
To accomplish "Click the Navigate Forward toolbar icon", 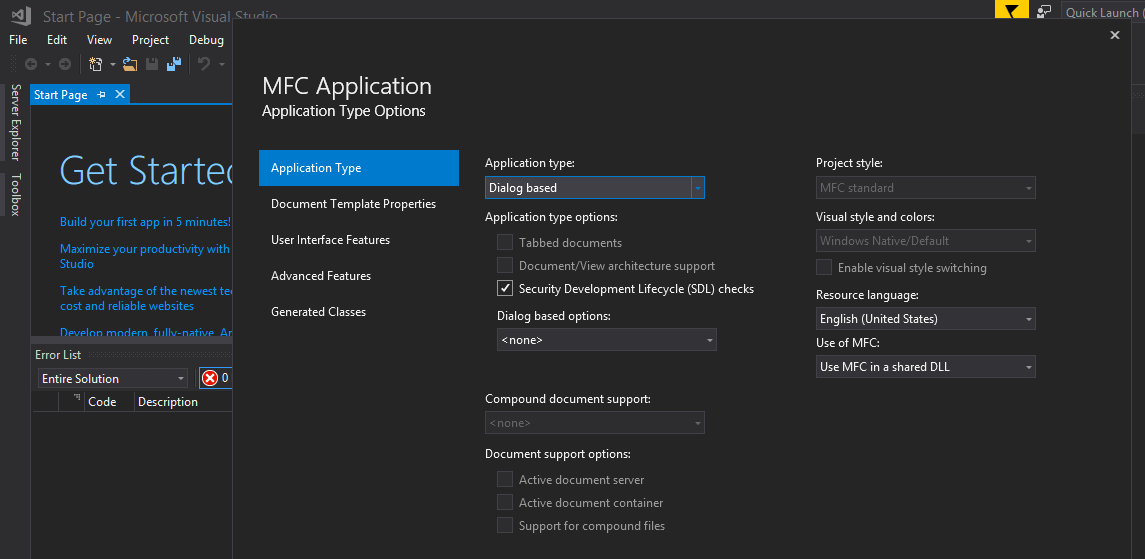I will click(65, 64).
